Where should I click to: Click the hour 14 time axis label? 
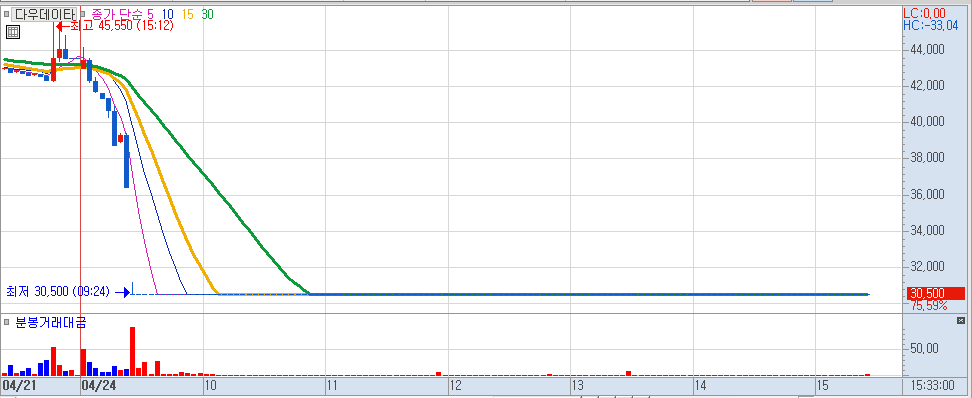(x=700, y=386)
